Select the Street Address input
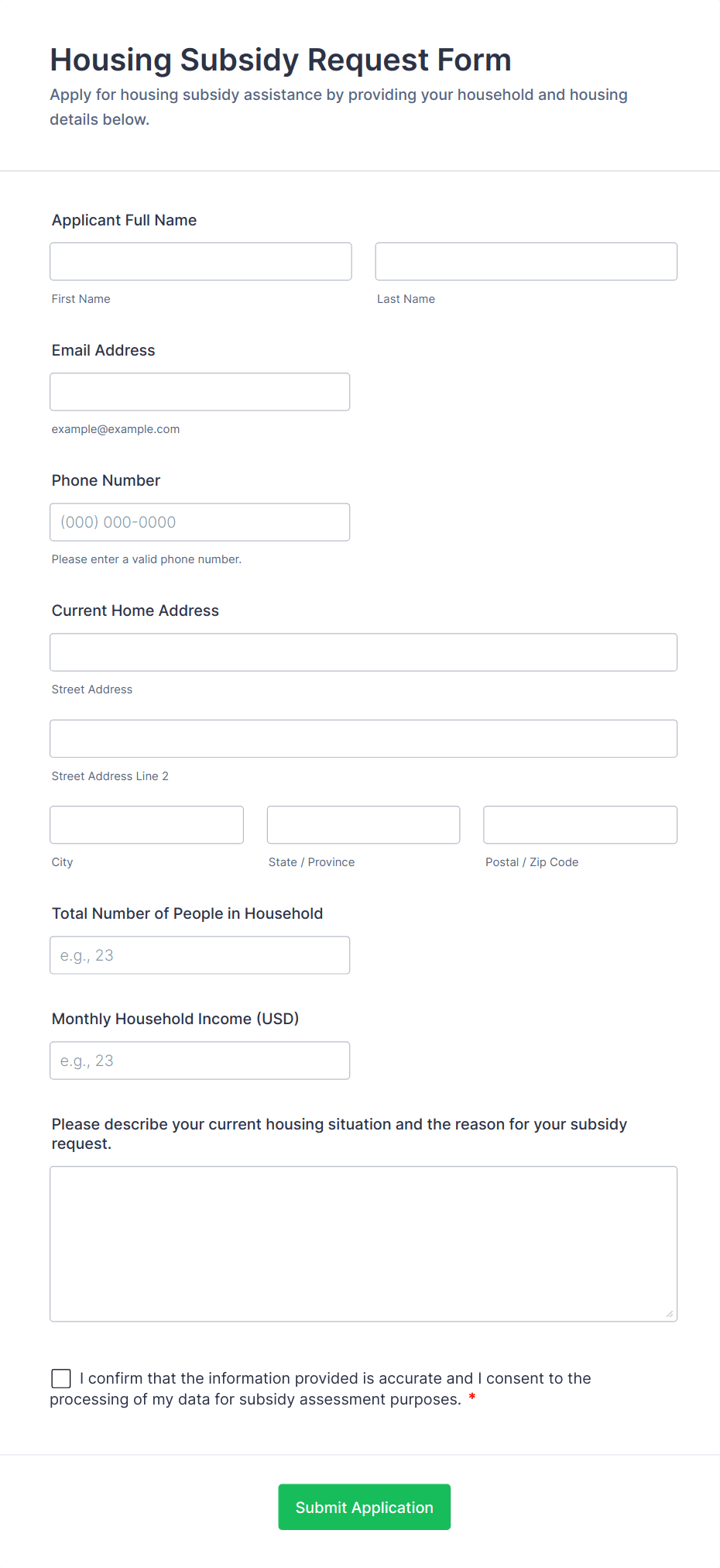The height and width of the screenshot is (1568, 720). coord(363,652)
